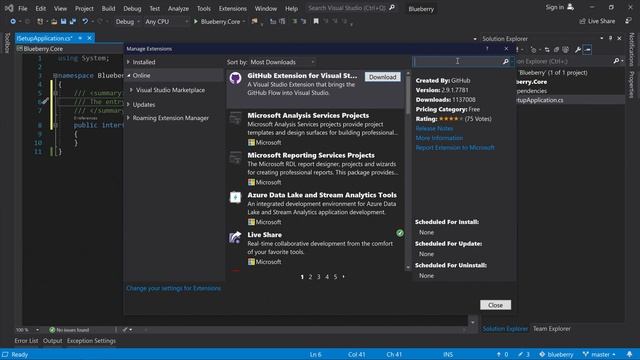Image resolution: width=640 pixels, height=360 pixels.
Task: Open the Toolbox side panel tab
Action: (x=7, y=43)
